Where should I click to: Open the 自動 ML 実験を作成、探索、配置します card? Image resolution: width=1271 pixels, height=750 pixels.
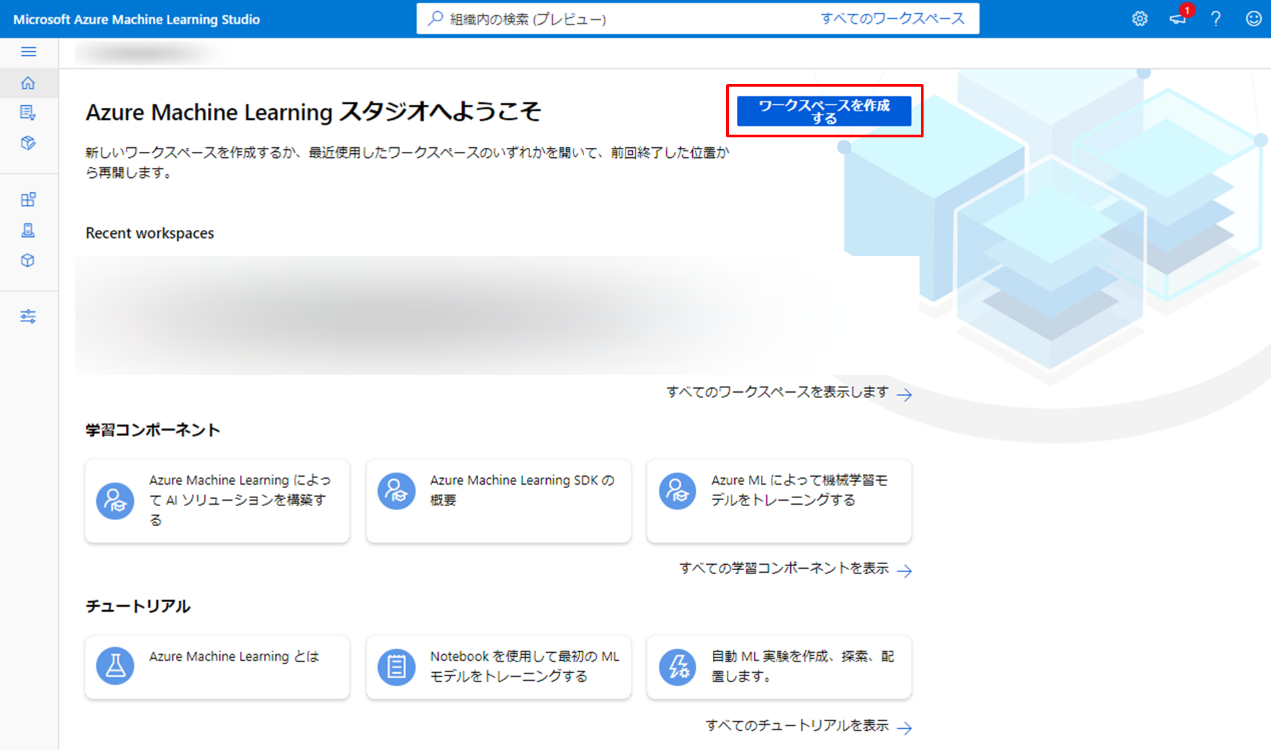click(x=779, y=667)
